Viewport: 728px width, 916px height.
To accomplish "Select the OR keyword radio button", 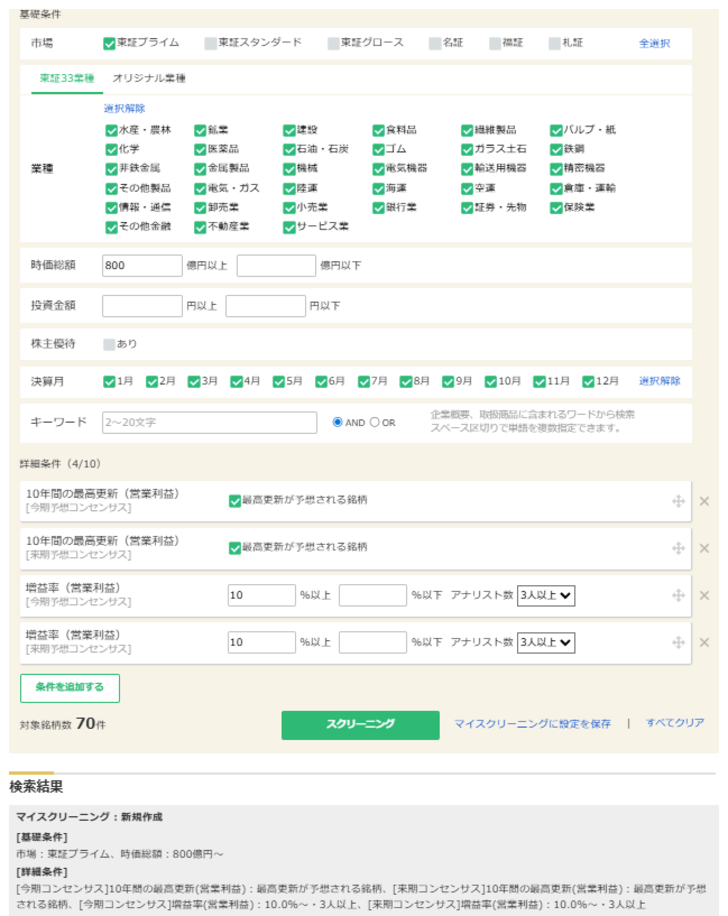I will (375, 422).
